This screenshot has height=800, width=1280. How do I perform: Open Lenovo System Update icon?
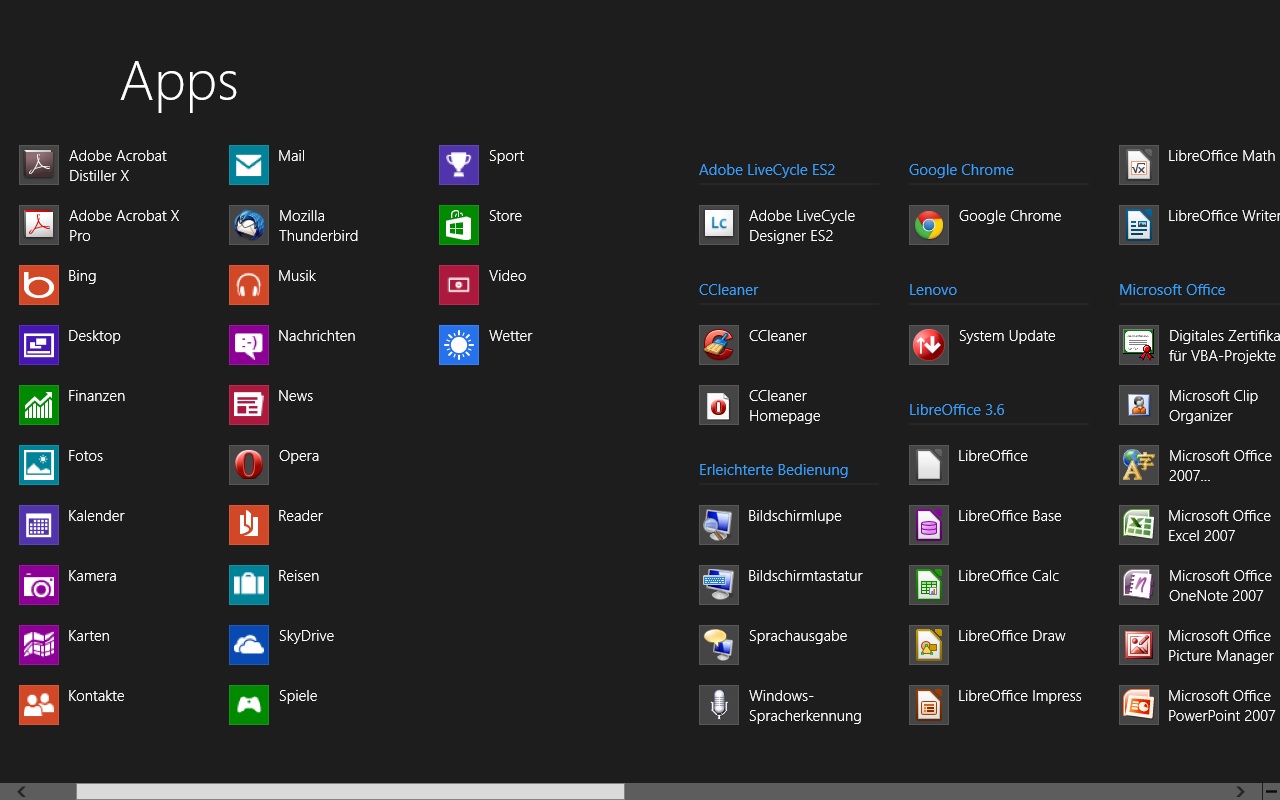click(x=929, y=345)
